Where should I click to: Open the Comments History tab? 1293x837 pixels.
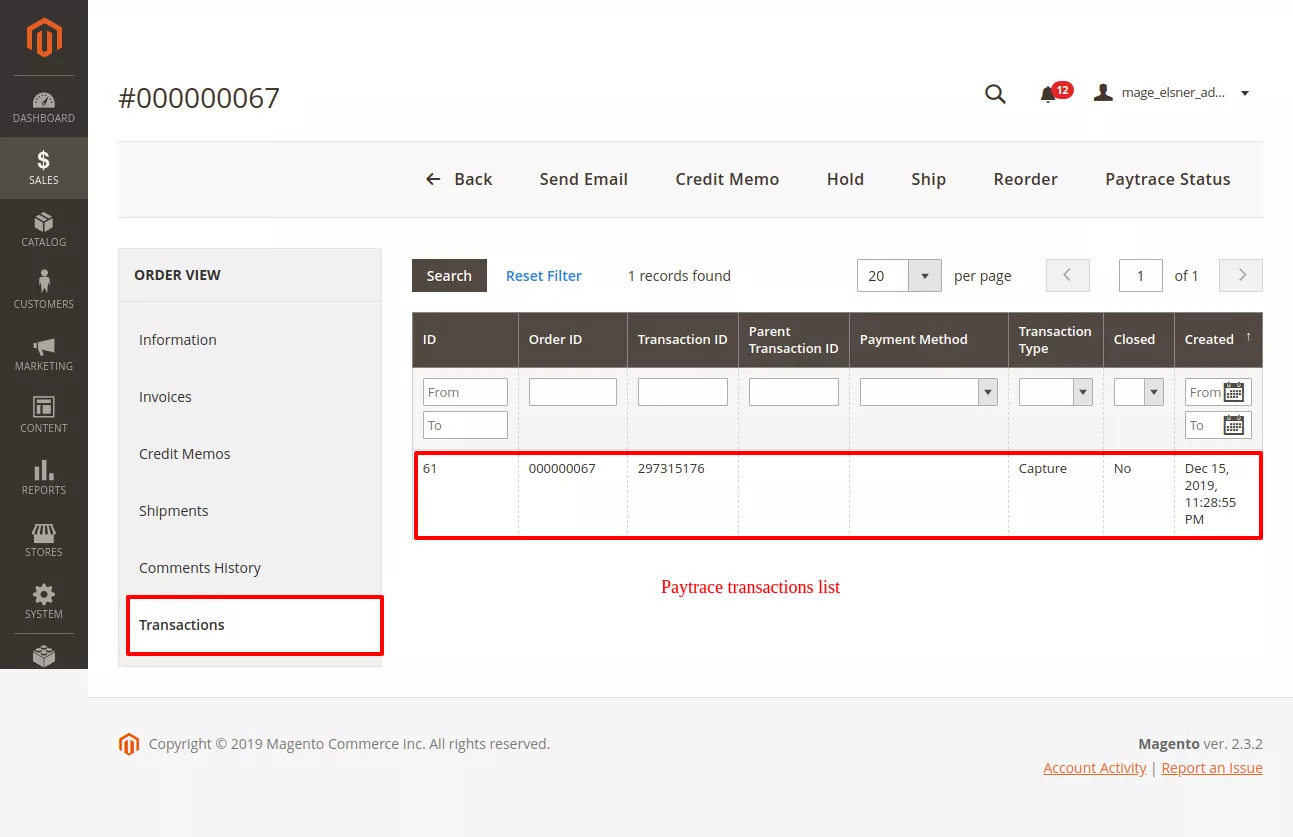(200, 568)
